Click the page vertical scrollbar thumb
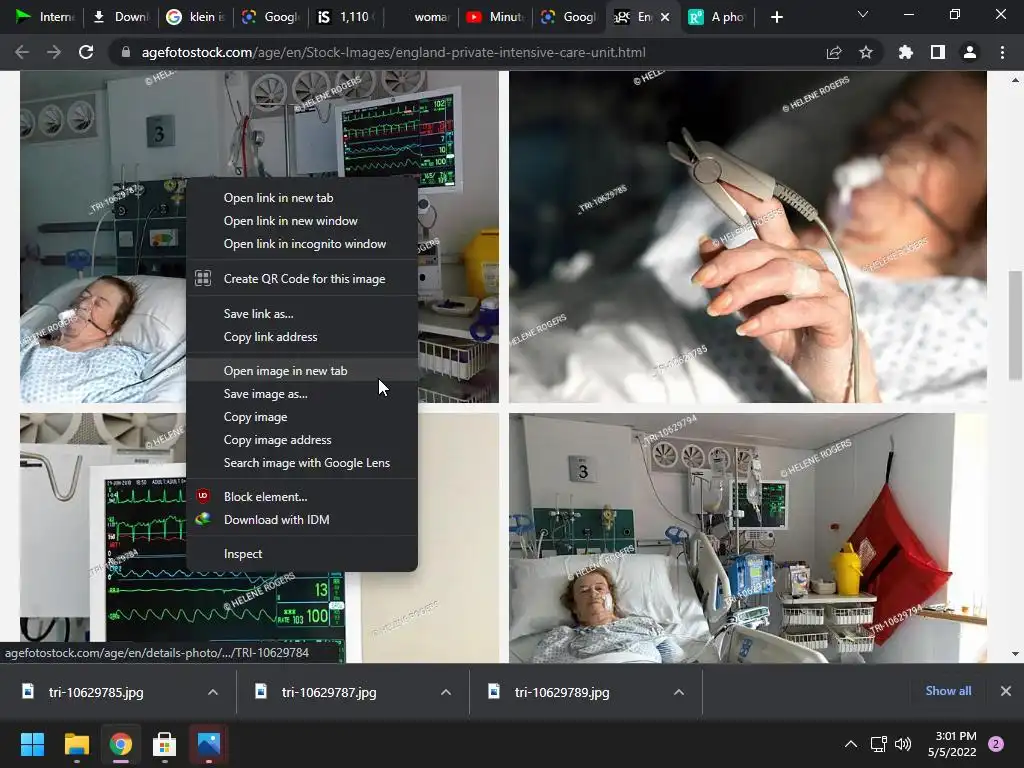Image resolution: width=1024 pixels, height=768 pixels. 1015,325
